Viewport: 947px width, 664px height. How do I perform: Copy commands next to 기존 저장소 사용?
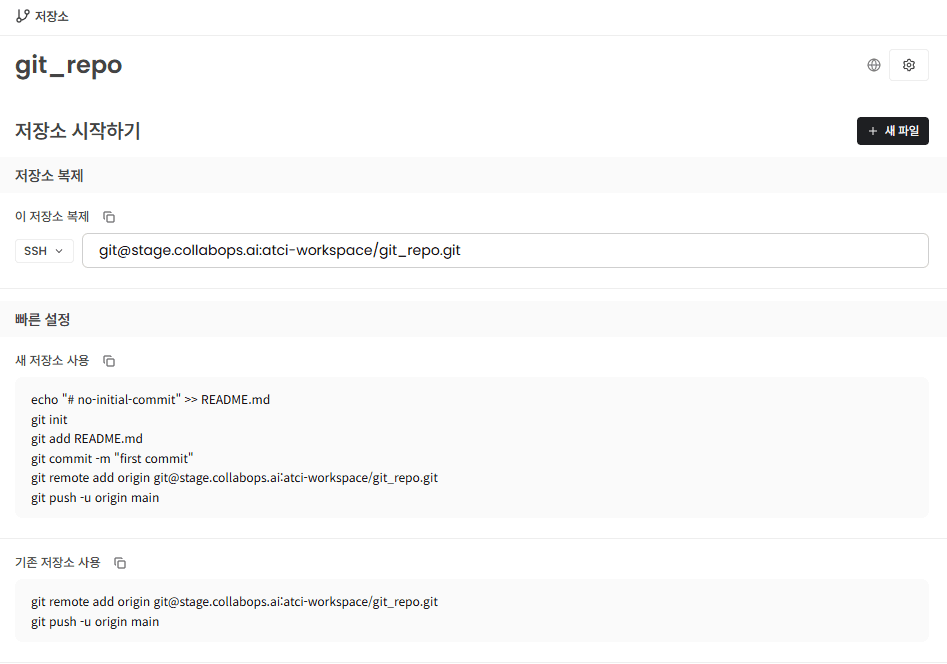pyautogui.click(x=120, y=563)
